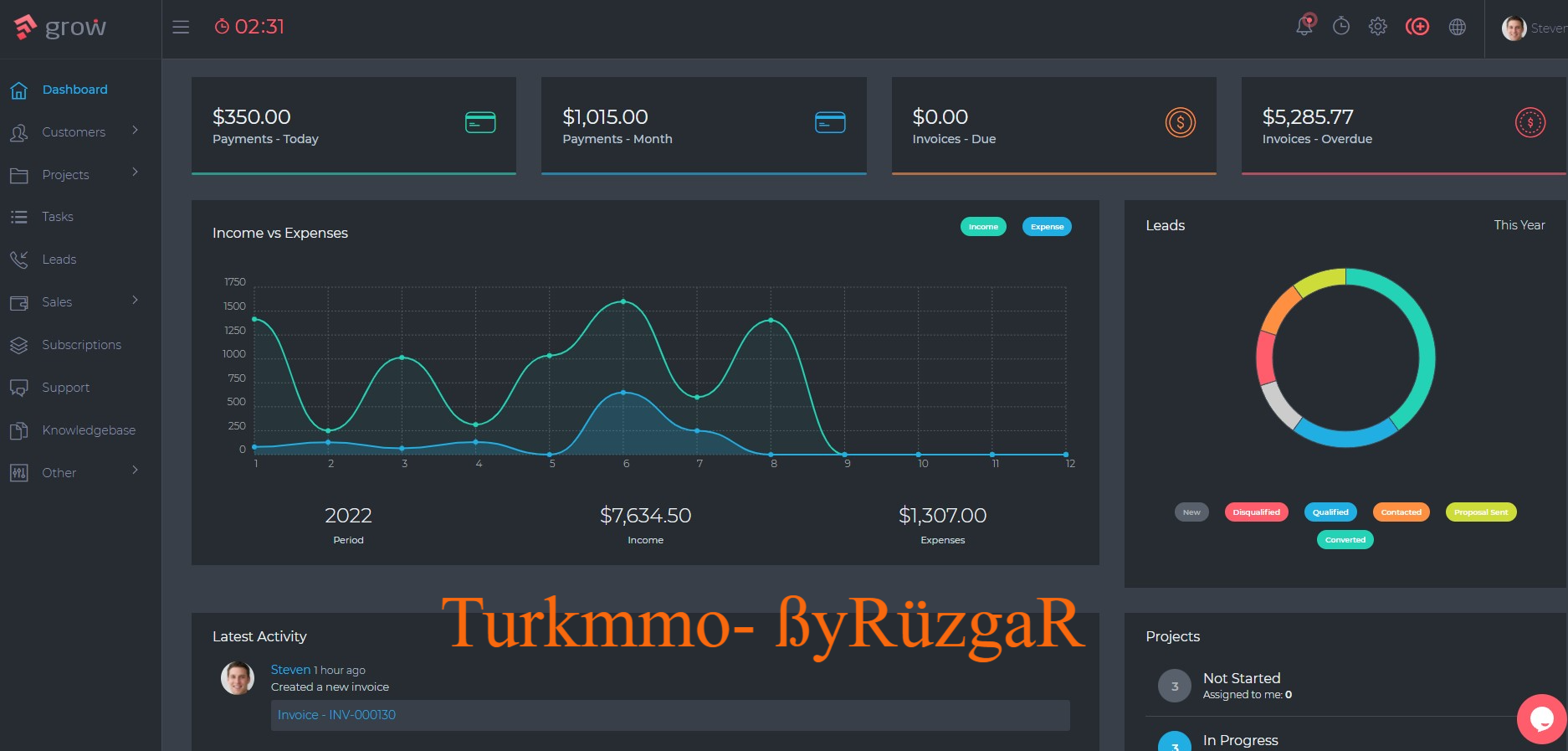Open the notifications bell icon
This screenshot has width=1568, height=751.
(1304, 25)
